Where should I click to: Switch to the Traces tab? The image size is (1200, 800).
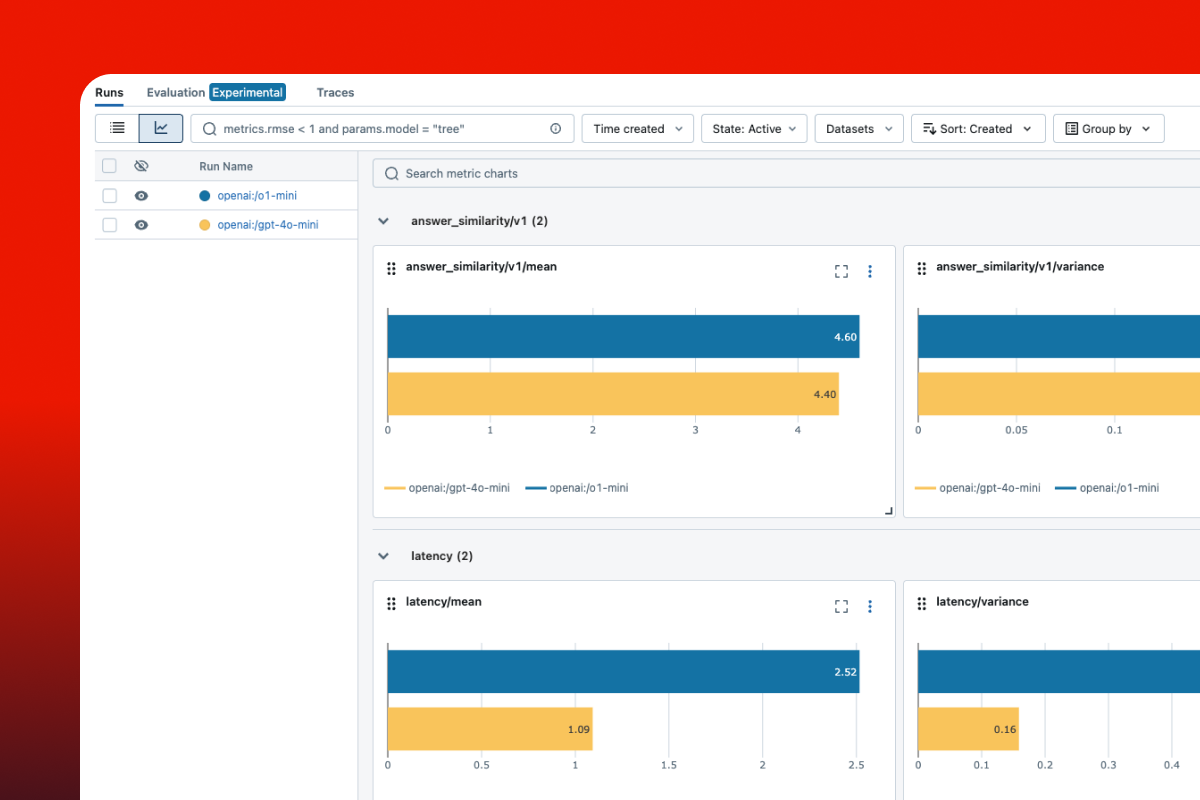point(335,92)
